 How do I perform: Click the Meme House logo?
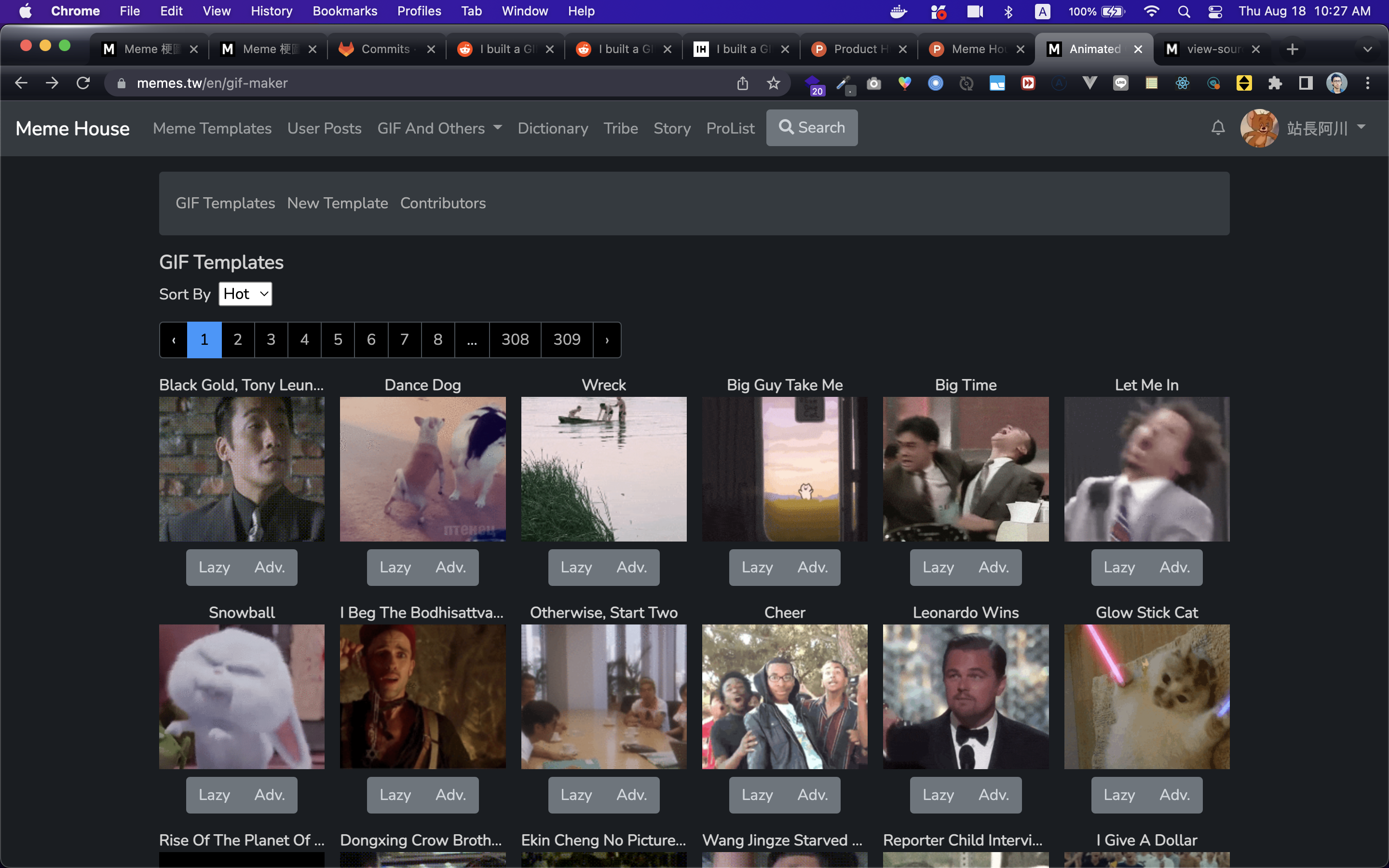click(x=73, y=128)
